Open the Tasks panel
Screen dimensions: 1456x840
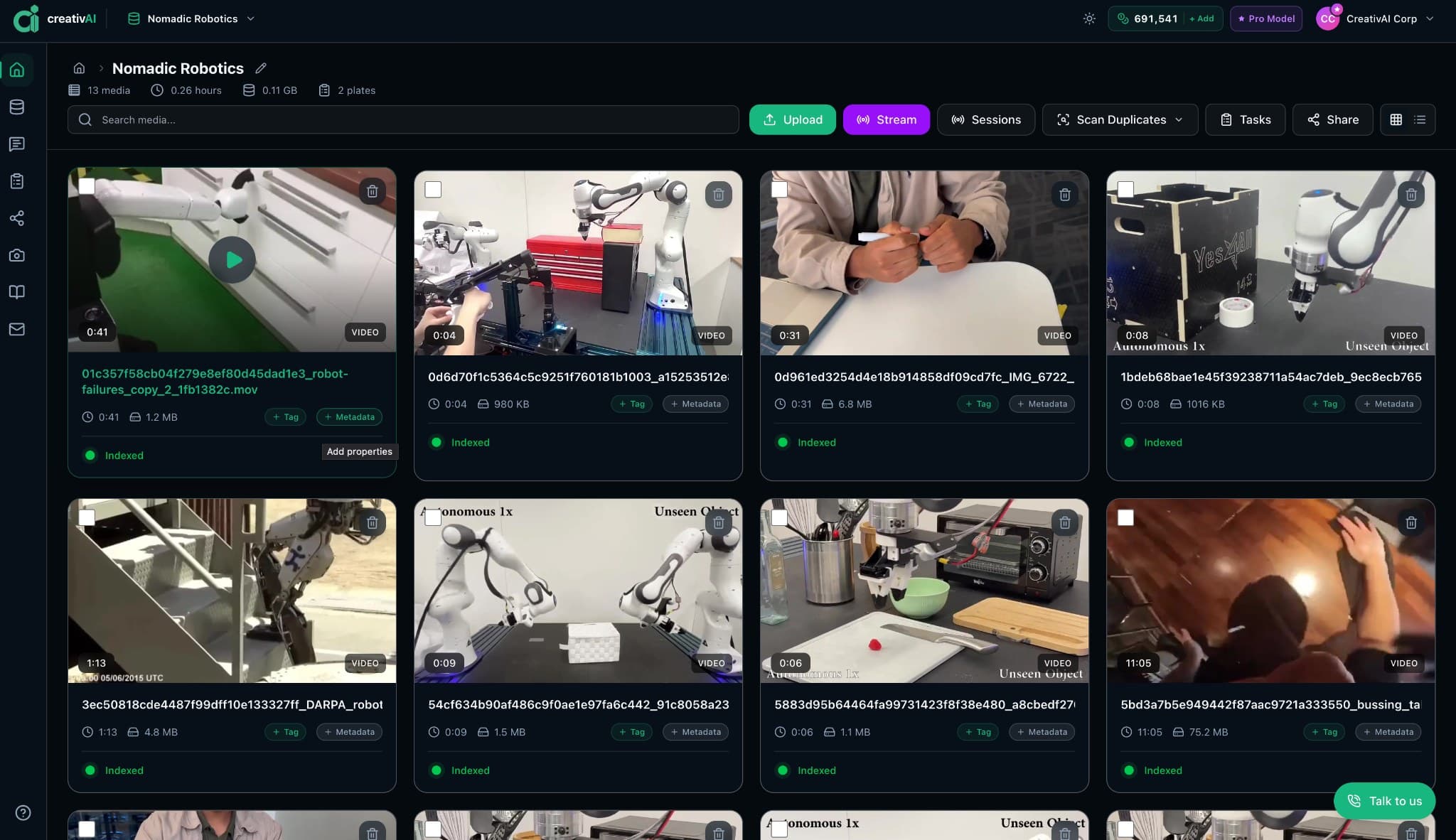(x=1245, y=119)
